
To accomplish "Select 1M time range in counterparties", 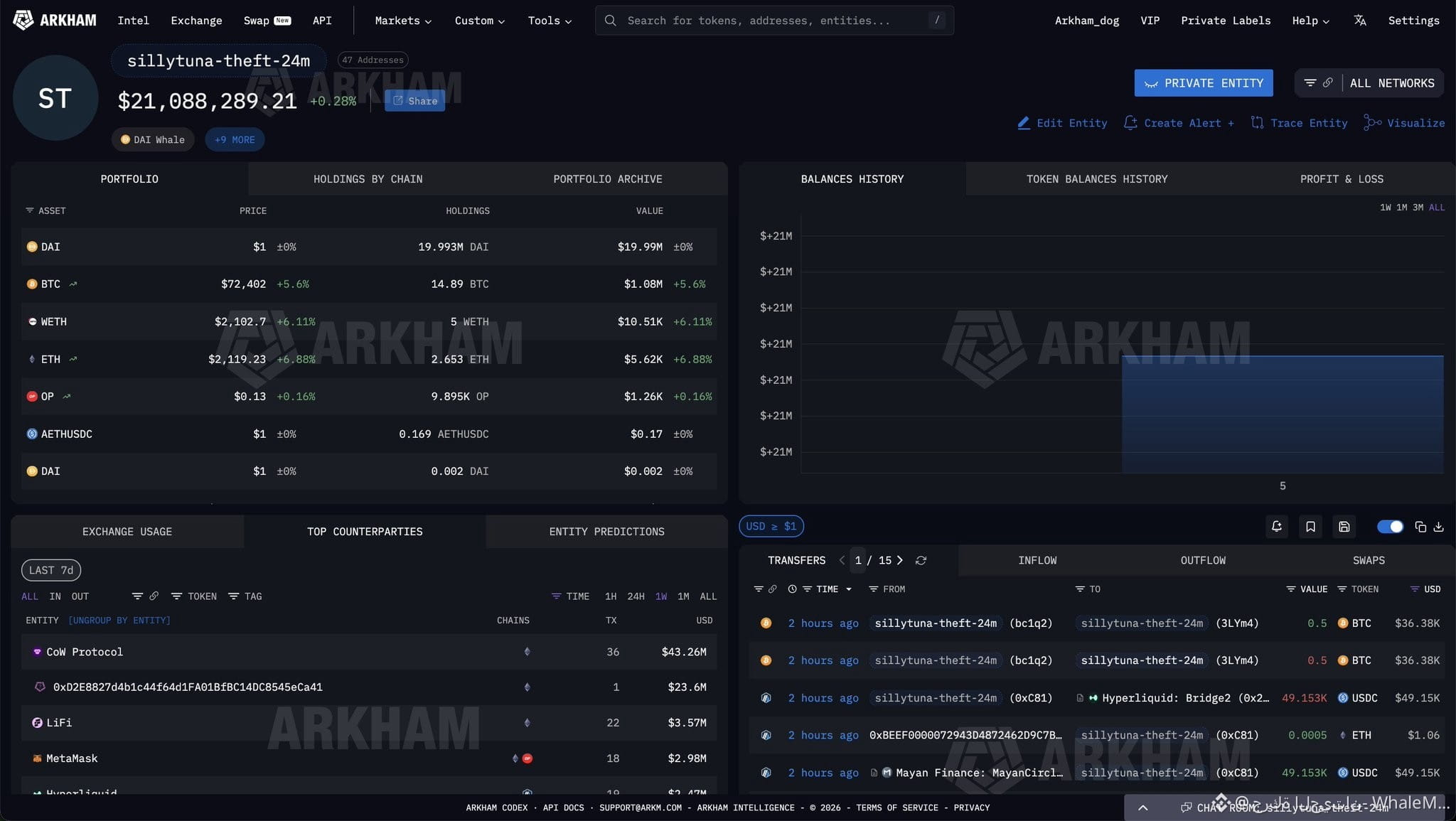I will click(x=683, y=596).
